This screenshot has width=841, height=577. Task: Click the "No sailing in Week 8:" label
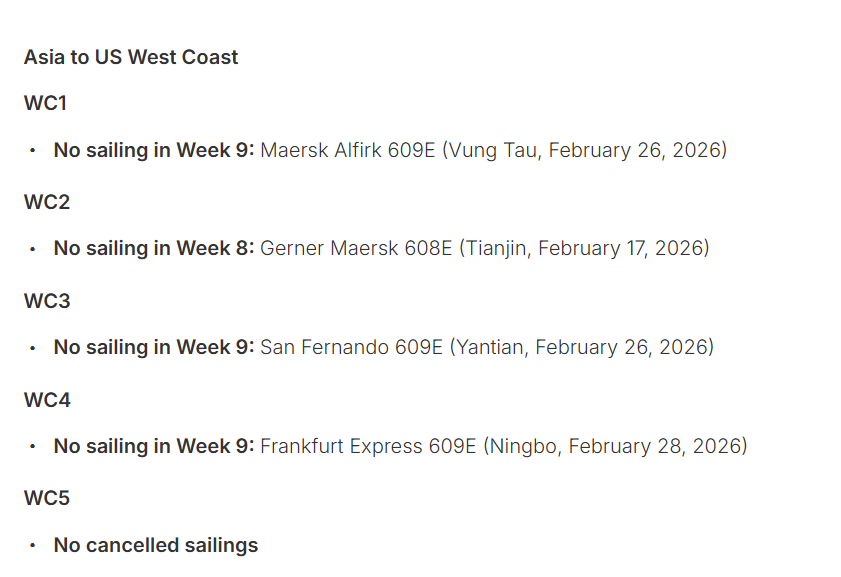coord(154,248)
